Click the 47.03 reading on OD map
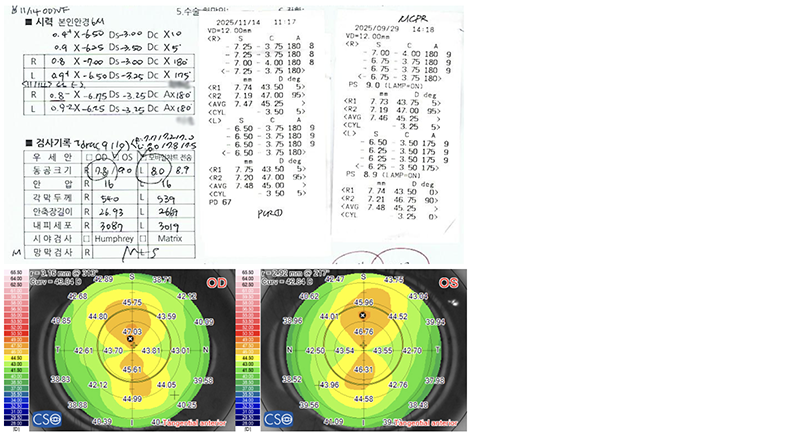The image size is (799, 439). (x=132, y=332)
